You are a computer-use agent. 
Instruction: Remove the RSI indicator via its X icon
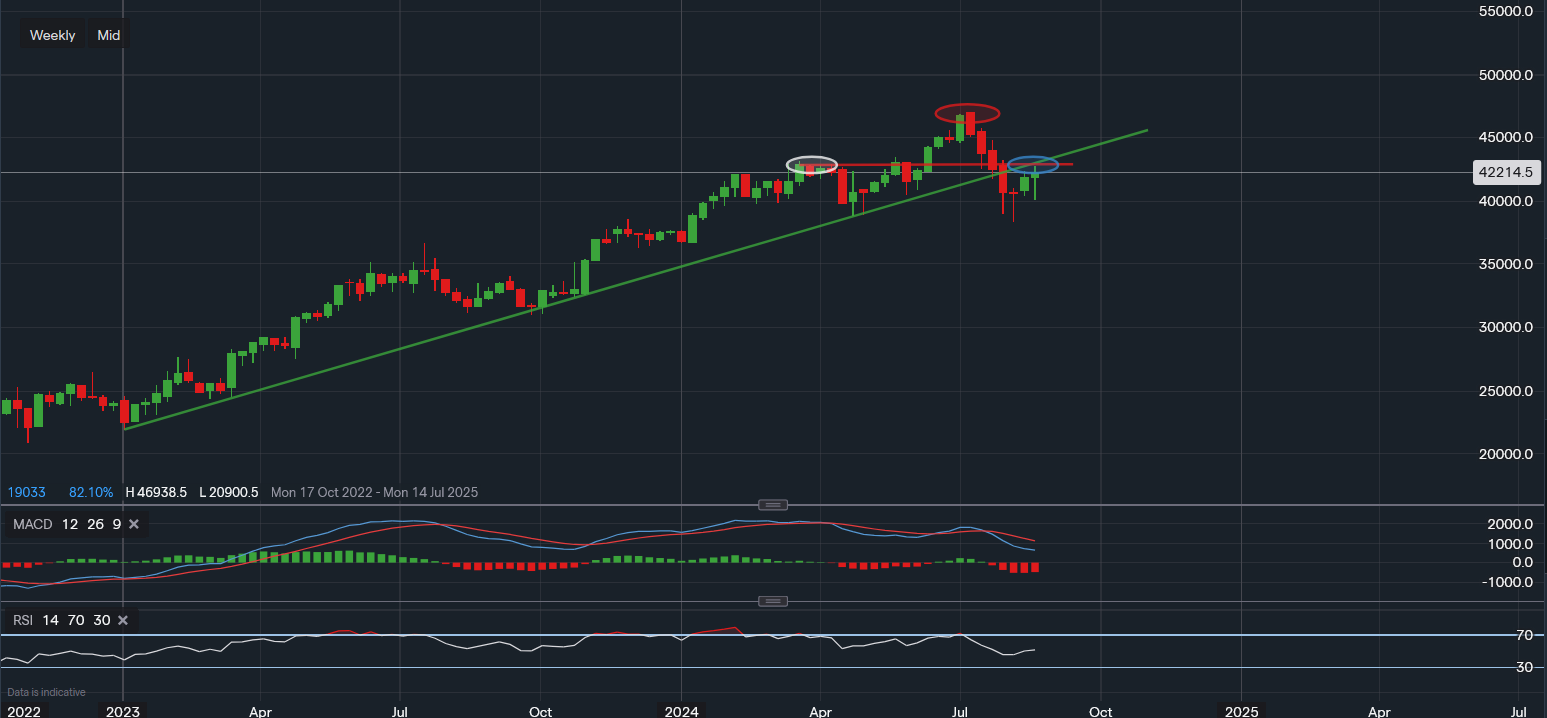coord(122,620)
